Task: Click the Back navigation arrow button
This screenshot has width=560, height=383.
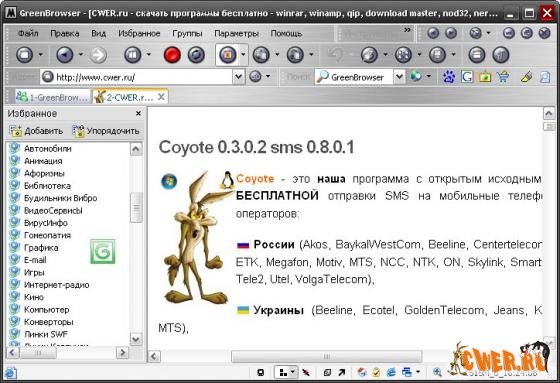Action: 65,55
